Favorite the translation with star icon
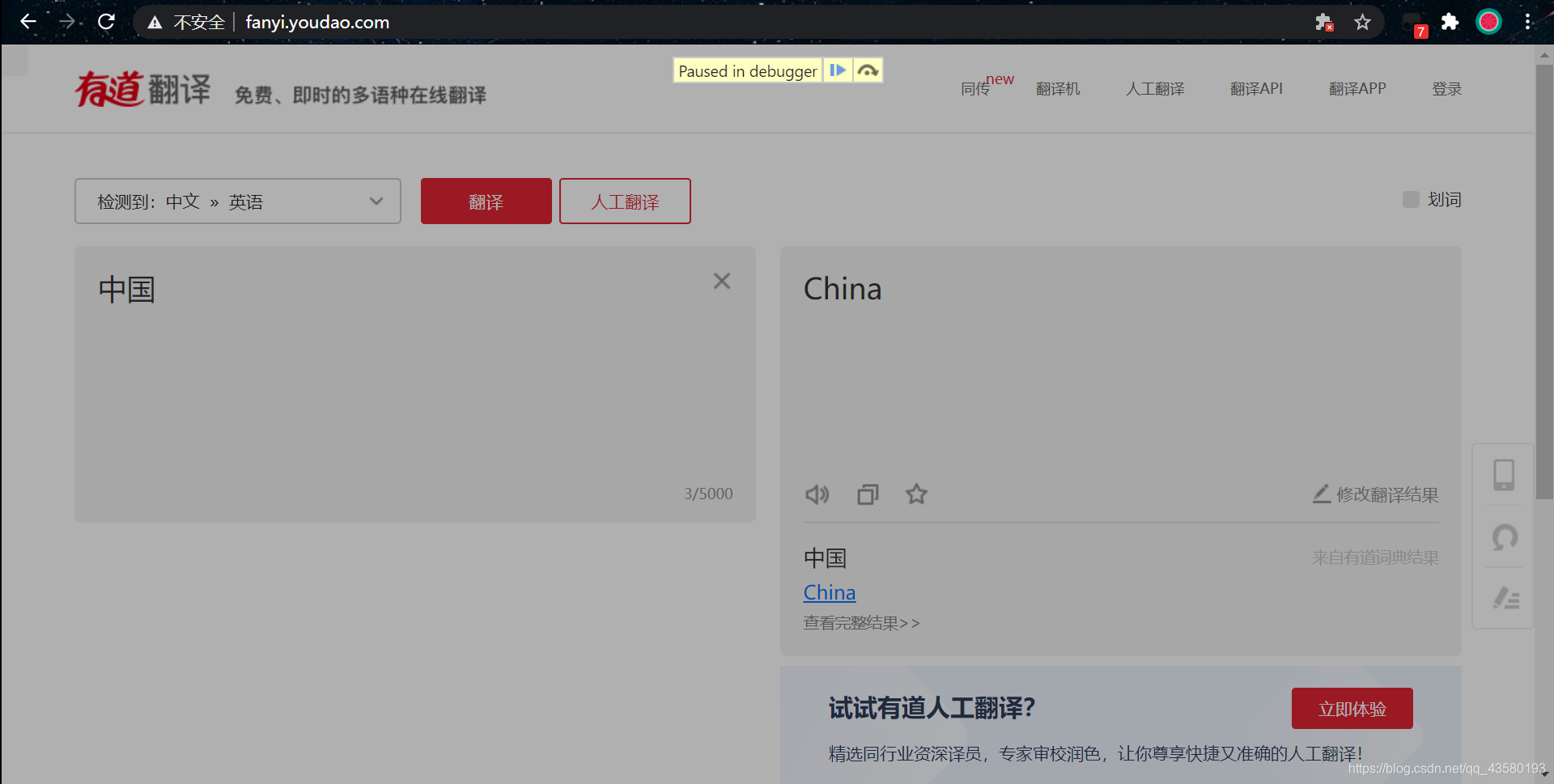 click(x=916, y=494)
